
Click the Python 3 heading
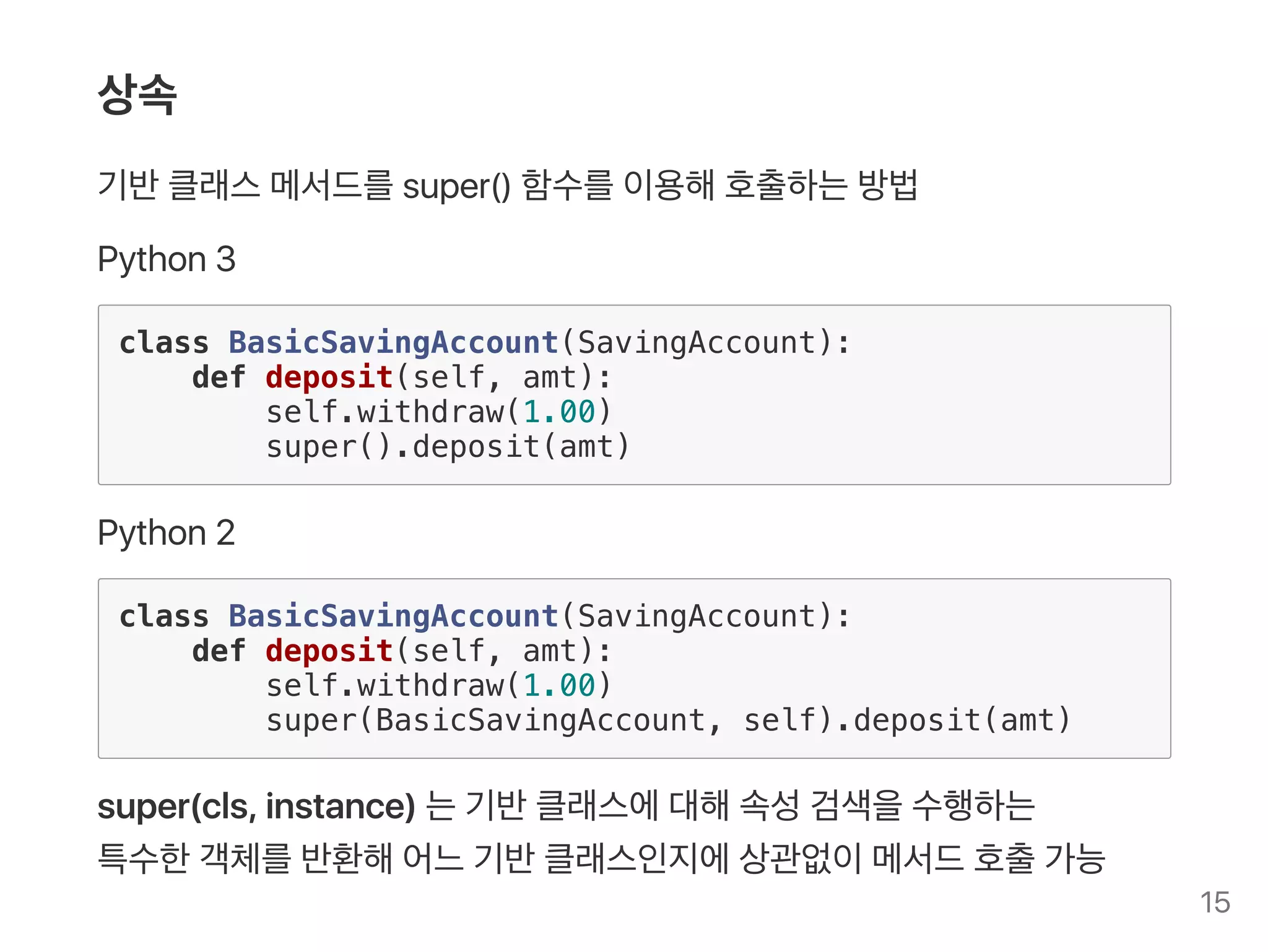(167, 260)
